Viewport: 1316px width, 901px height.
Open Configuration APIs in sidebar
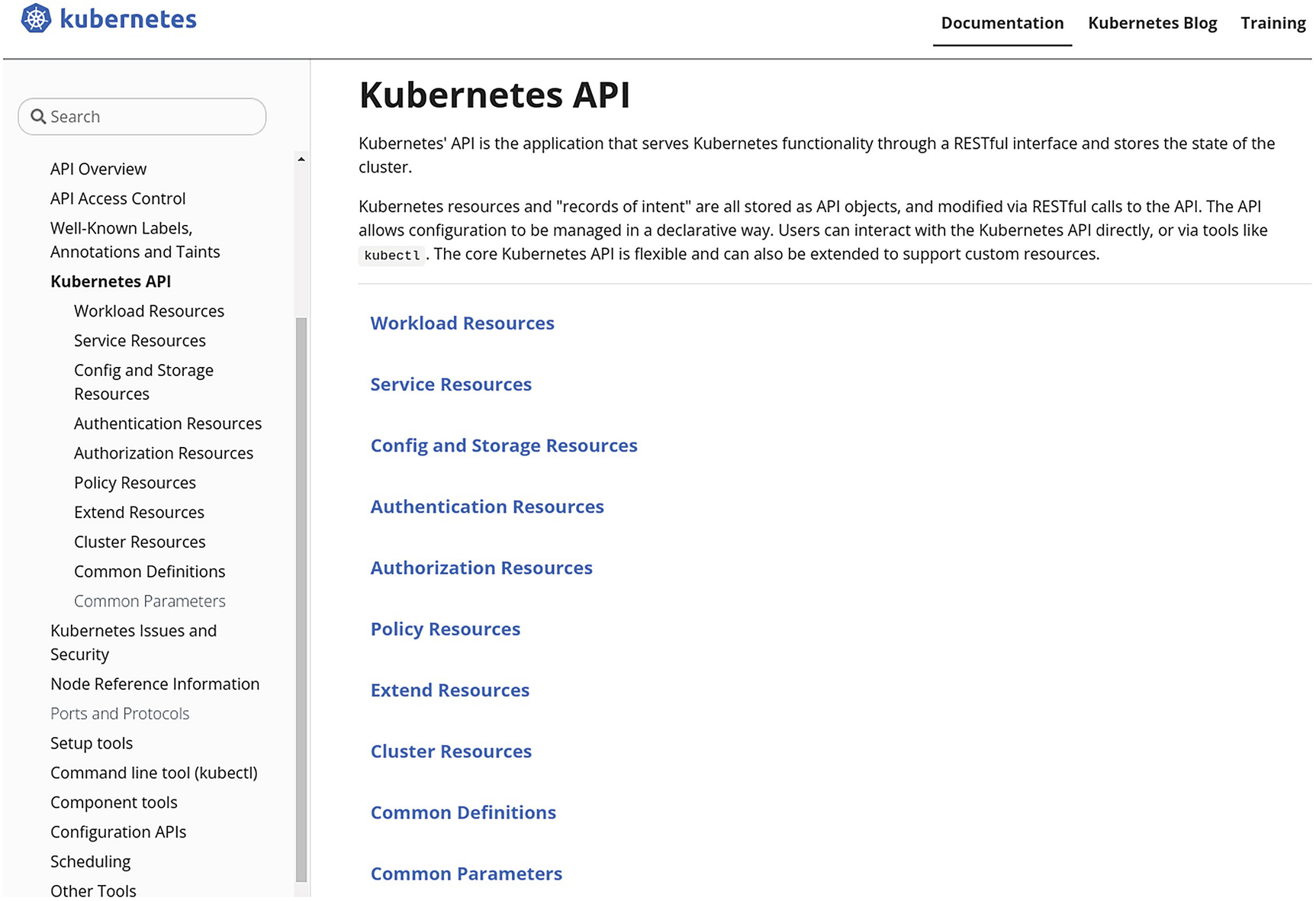[x=118, y=832]
